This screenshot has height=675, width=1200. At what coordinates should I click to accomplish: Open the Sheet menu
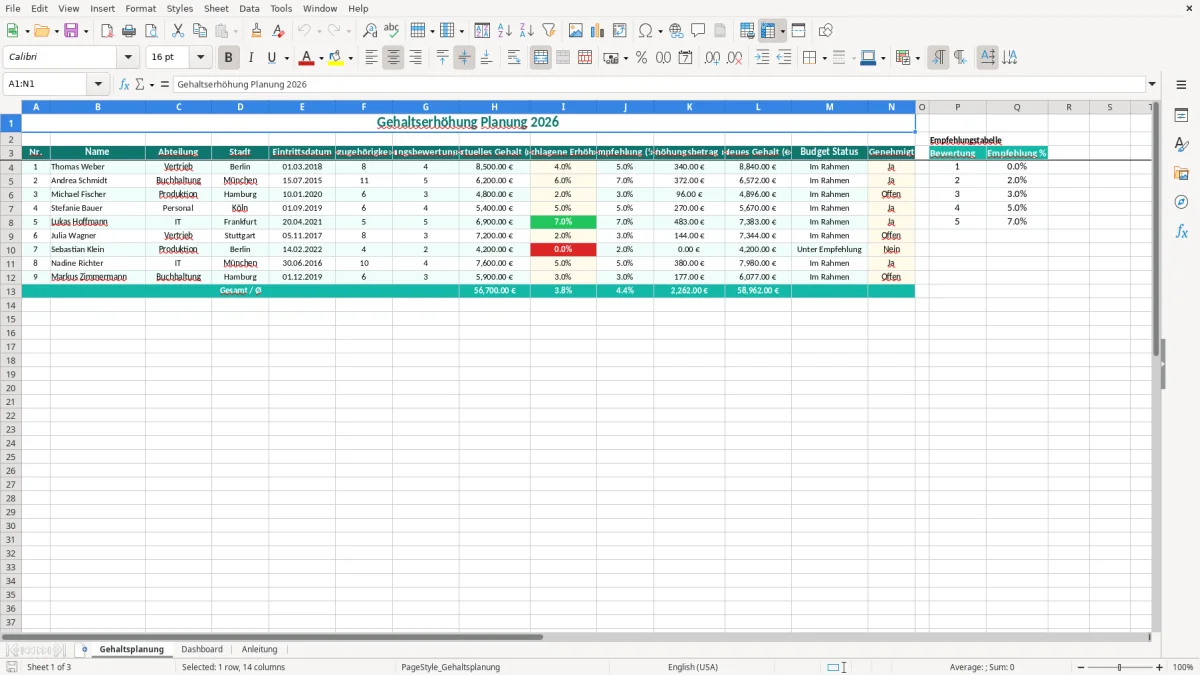216,8
